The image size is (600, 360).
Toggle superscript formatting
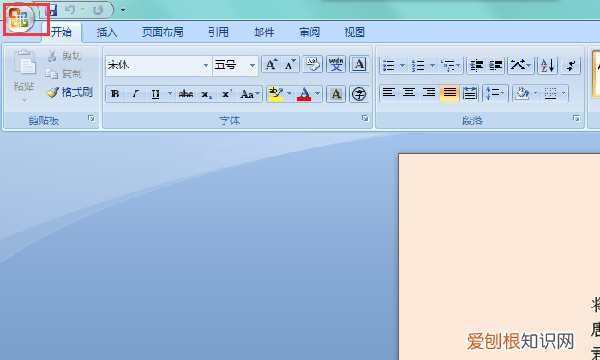(x=227, y=94)
